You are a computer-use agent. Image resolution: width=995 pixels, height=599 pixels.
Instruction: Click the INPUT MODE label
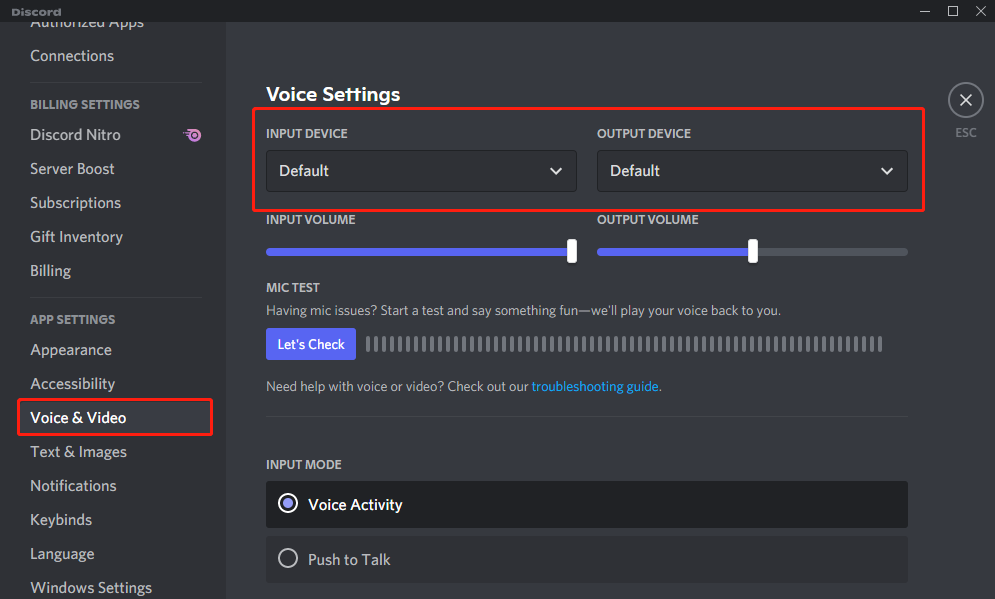tap(303, 464)
